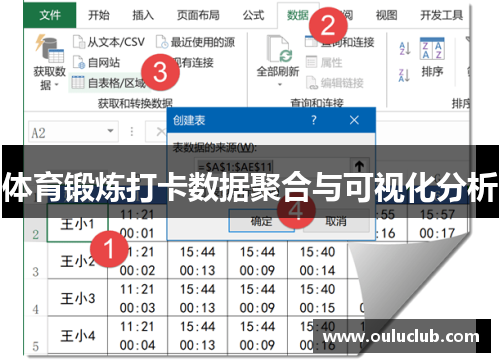Choose 自网站 data source
Image resolution: width=500 pixels, height=362 pixels.
coord(96,62)
